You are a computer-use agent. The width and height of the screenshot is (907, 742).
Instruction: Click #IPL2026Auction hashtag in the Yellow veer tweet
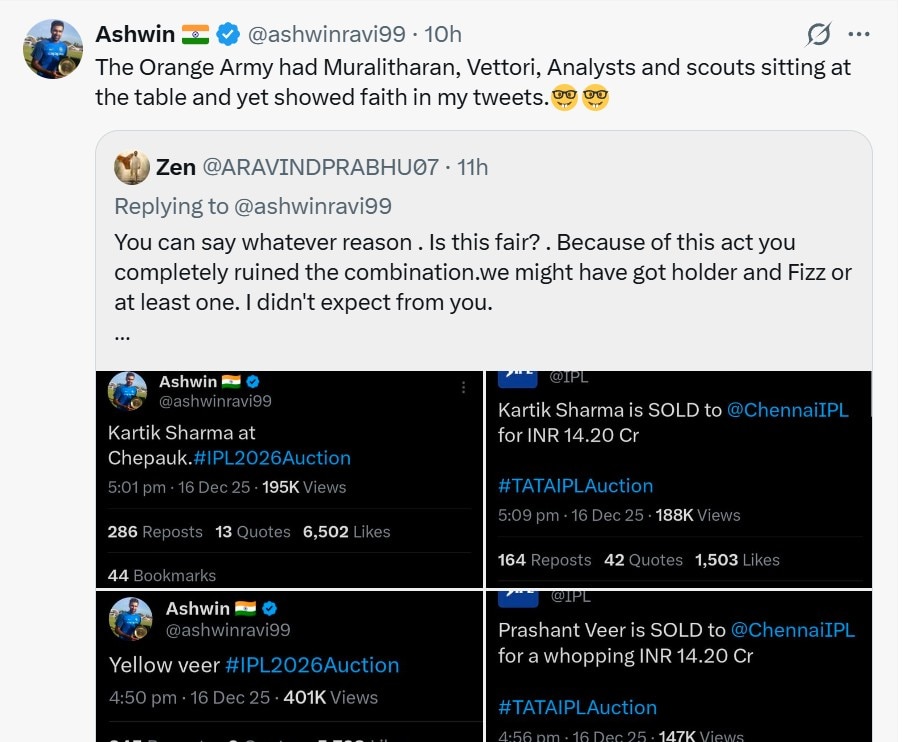coord(312,665)
